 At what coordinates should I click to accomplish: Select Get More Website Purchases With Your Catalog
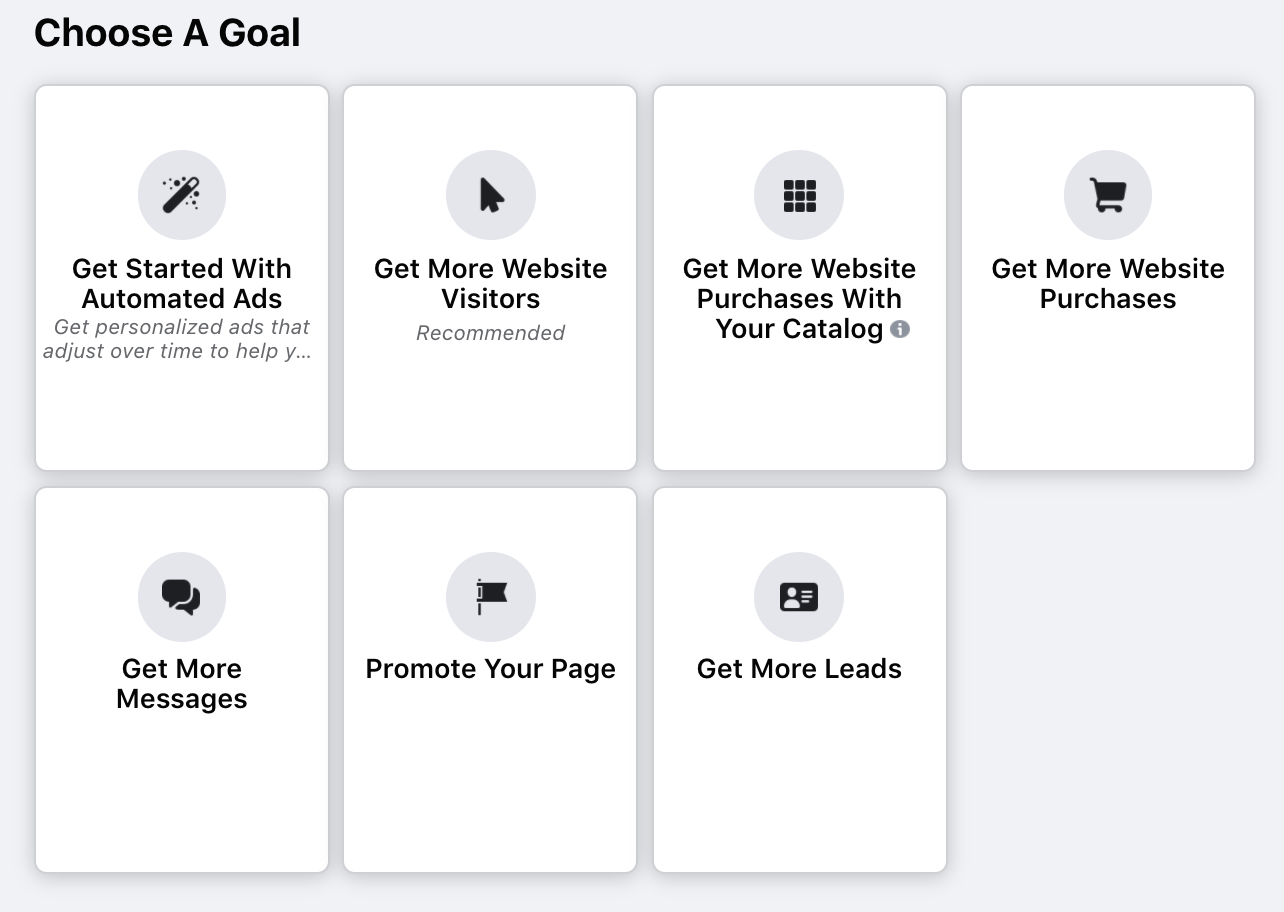pos(799,298)
